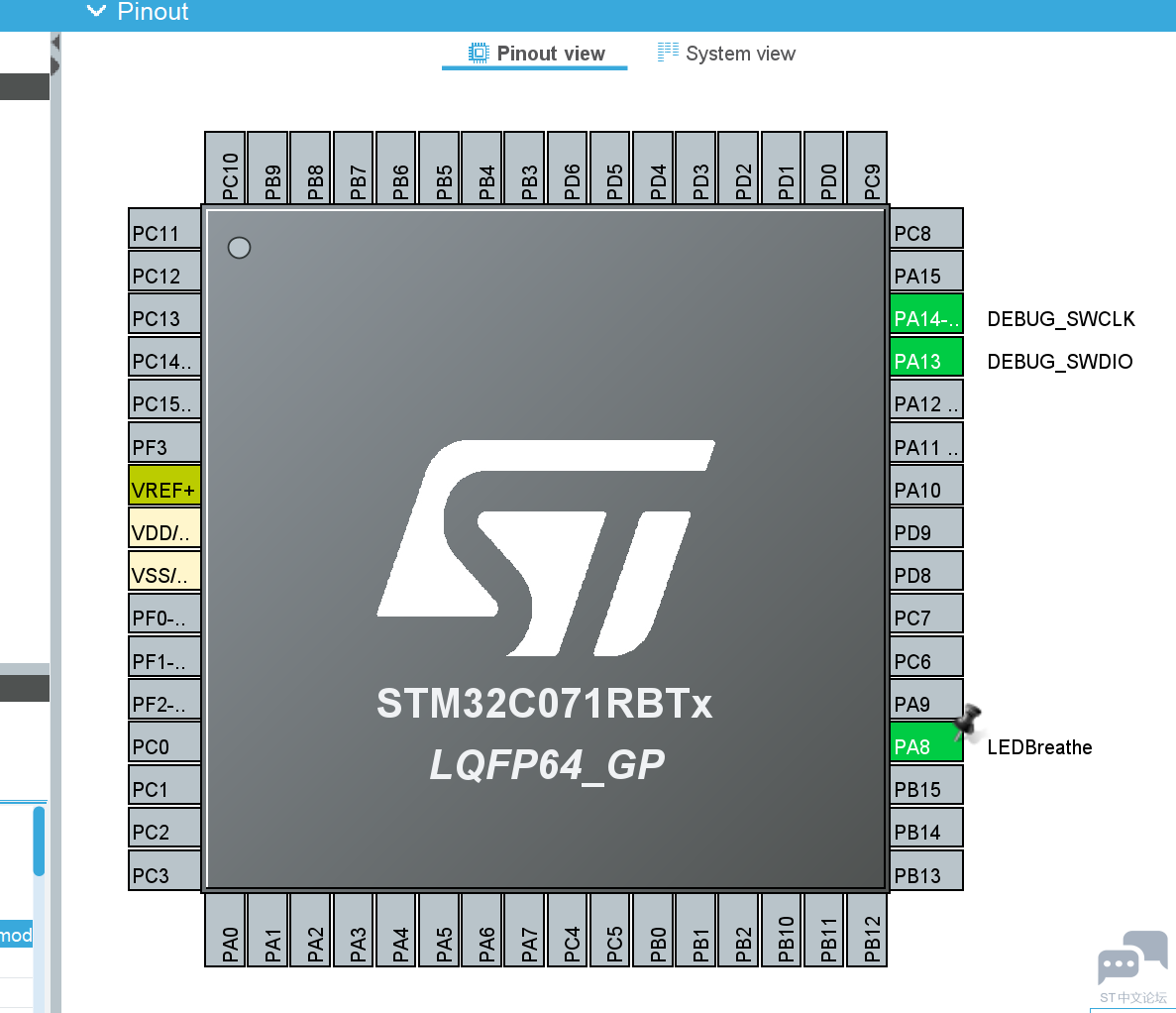
Task: Select the green PA8 pin
Action: (x=925, y=745)
